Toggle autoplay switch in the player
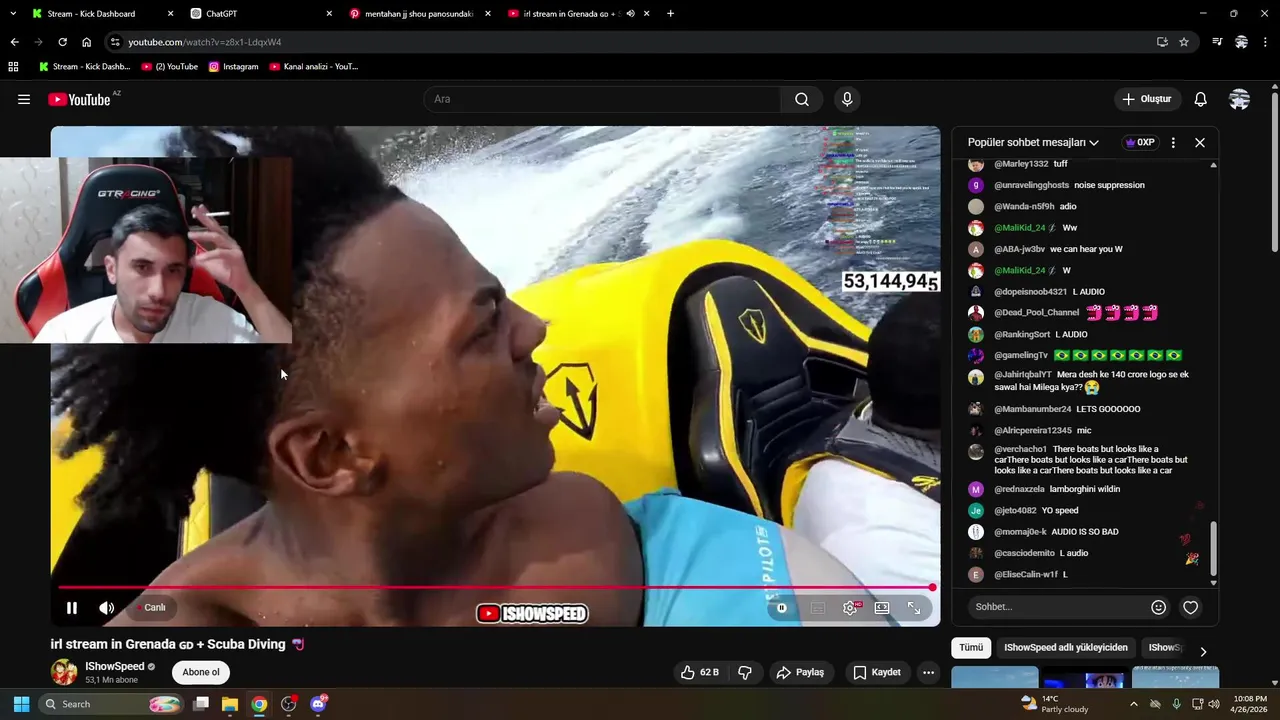This screenshot has width=1280, height=720. (x=782, y=607)
